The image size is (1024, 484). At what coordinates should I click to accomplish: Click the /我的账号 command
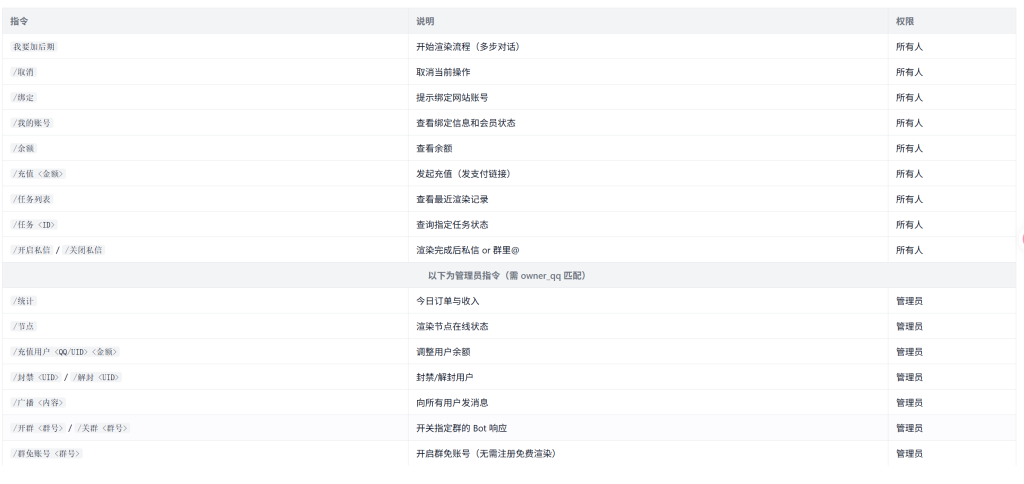click(31, 123)
